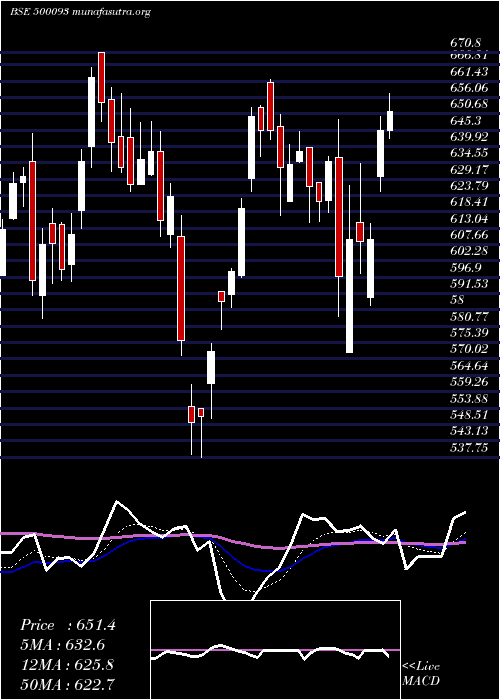This screenshot has width=500, height=700.
Task: Click the 575.39 price axis label
Action: [x=469, y=333]
